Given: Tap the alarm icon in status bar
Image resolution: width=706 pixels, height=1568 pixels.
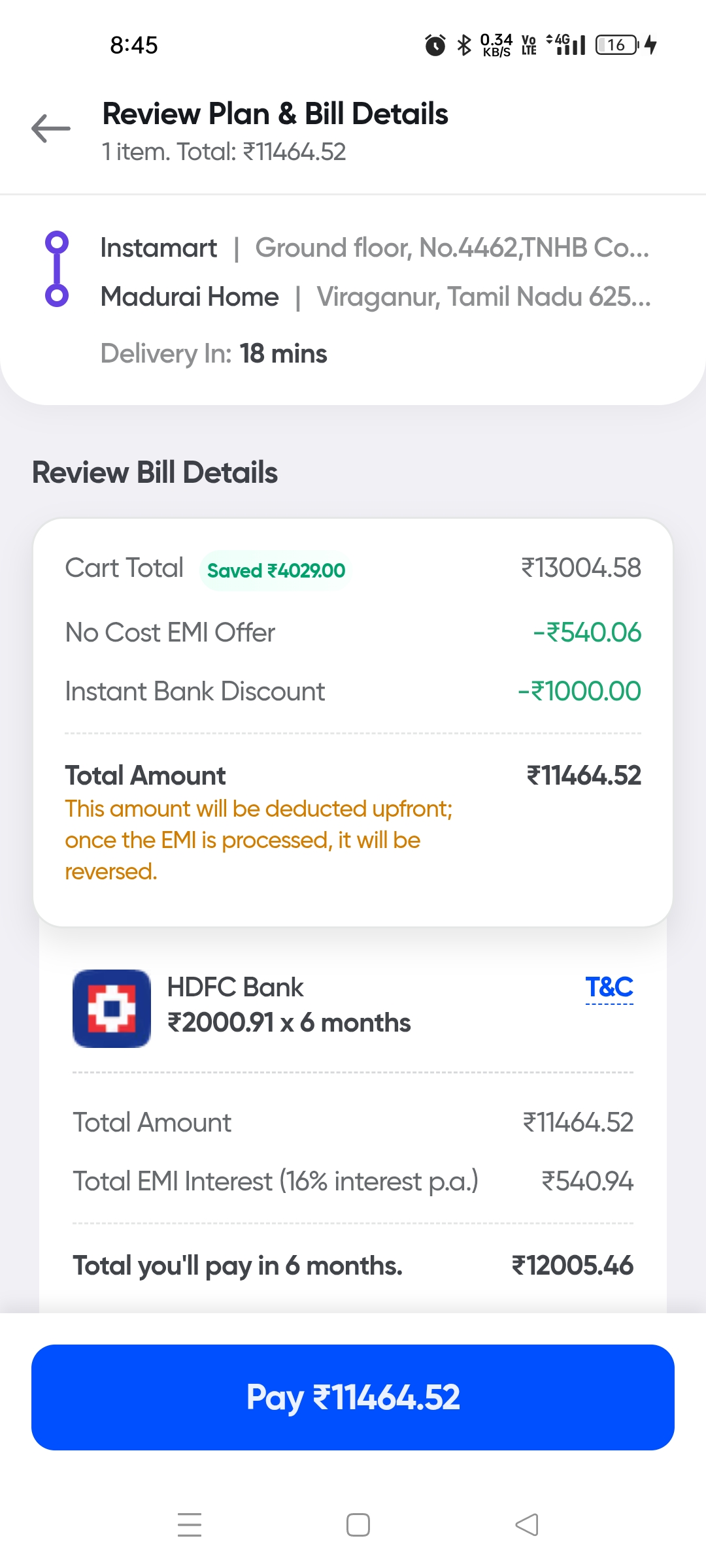Looking at the screenshot, I should coord(435,45).
